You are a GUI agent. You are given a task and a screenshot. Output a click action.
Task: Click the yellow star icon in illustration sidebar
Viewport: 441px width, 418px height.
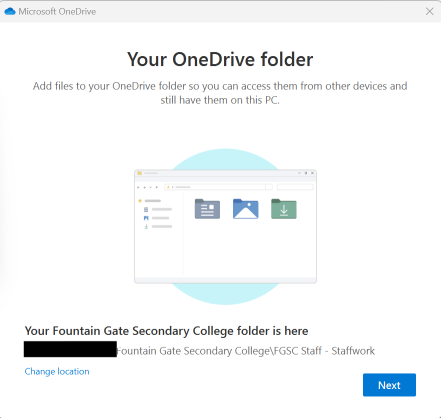tap(140, 201)
